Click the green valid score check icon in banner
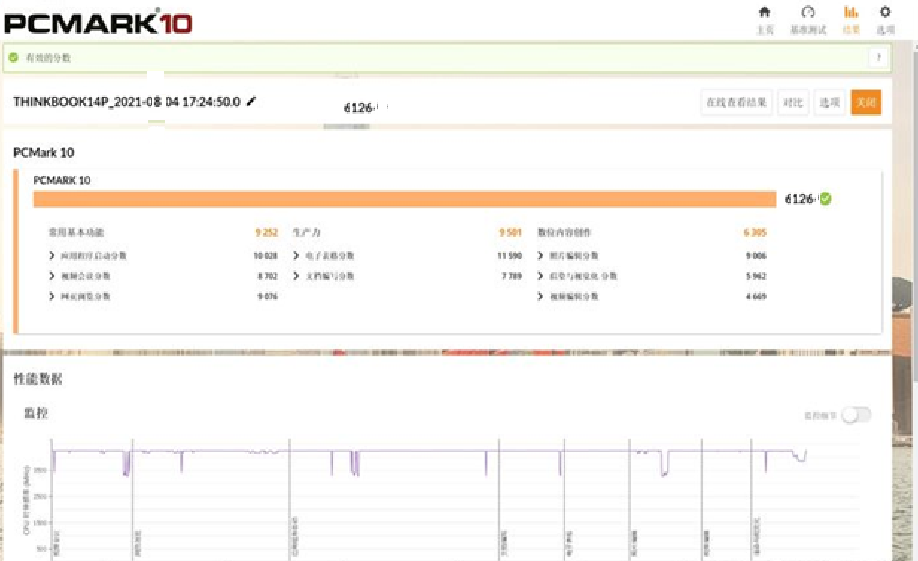This screenshot has width=918, height=561. click(x=13, y=57)
